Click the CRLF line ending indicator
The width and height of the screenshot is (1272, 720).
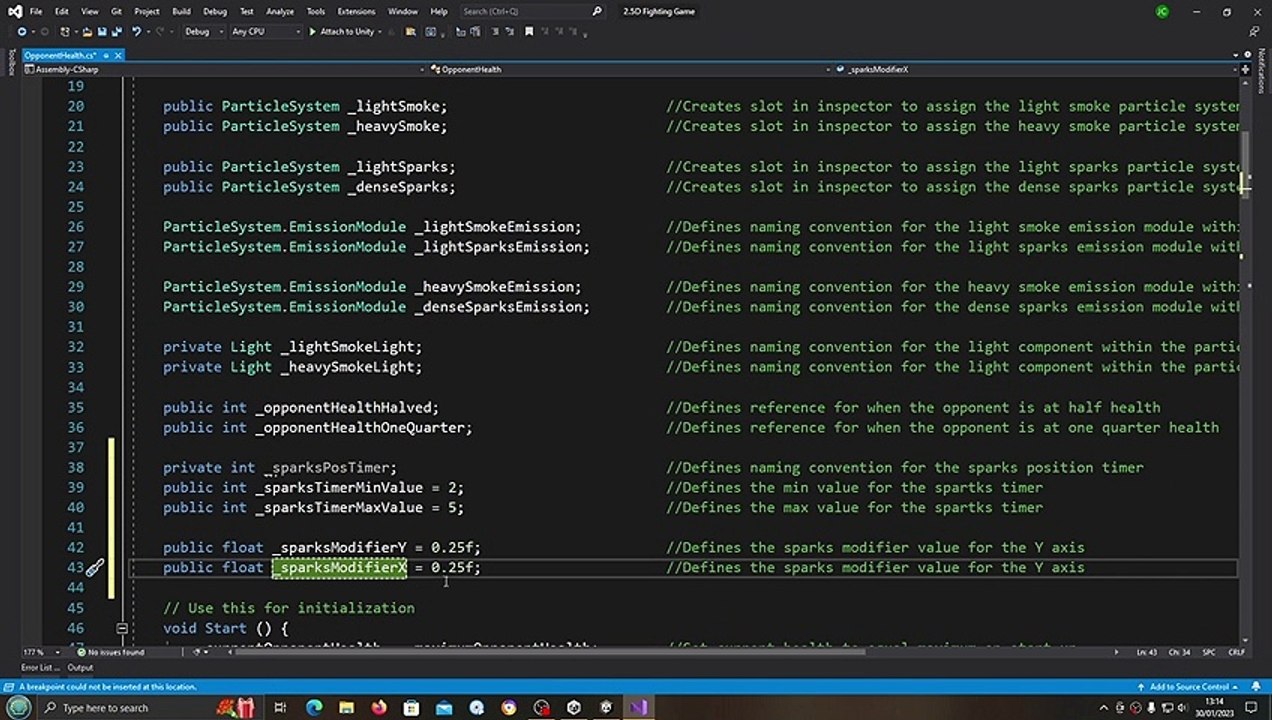(x=1236, y=652)
